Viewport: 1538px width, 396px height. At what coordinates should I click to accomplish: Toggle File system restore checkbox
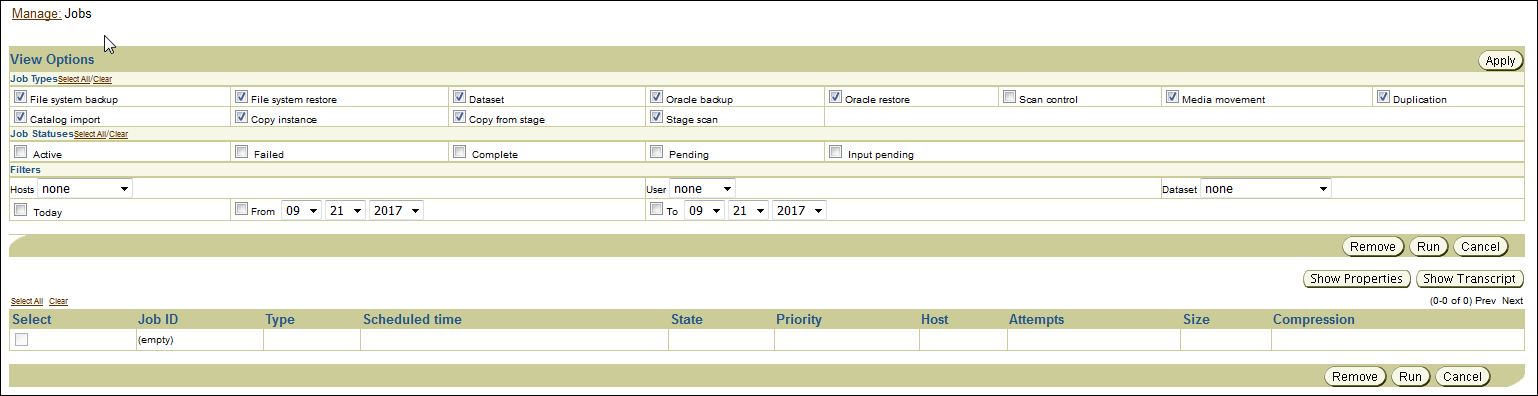(241, 98)
